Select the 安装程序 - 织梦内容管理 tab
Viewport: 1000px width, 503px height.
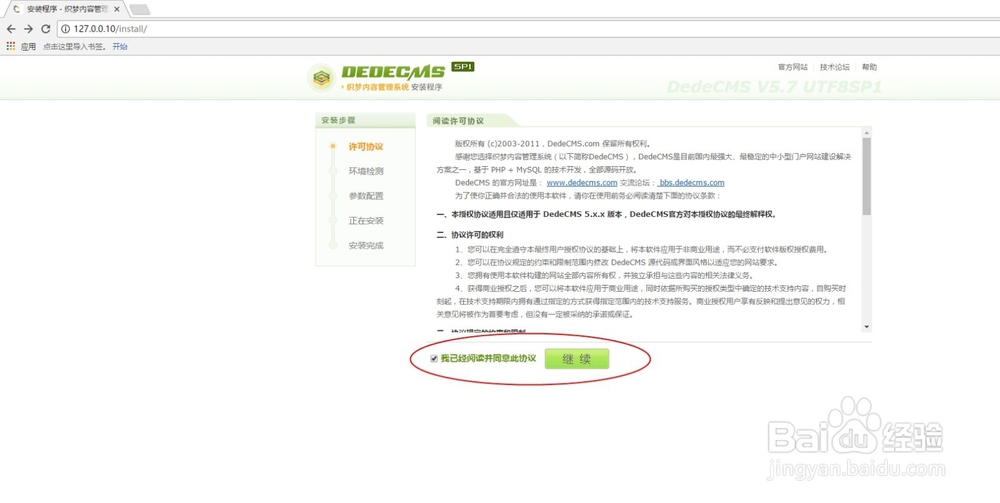click(64, 9)
